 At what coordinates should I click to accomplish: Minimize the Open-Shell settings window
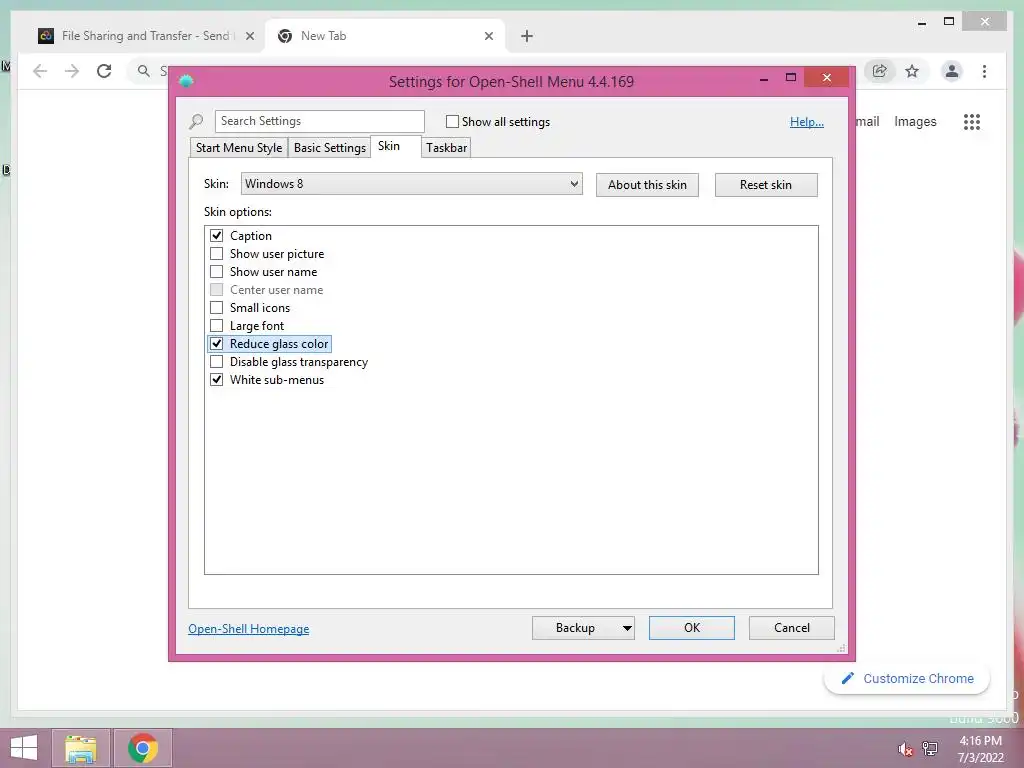coord(763,78)
